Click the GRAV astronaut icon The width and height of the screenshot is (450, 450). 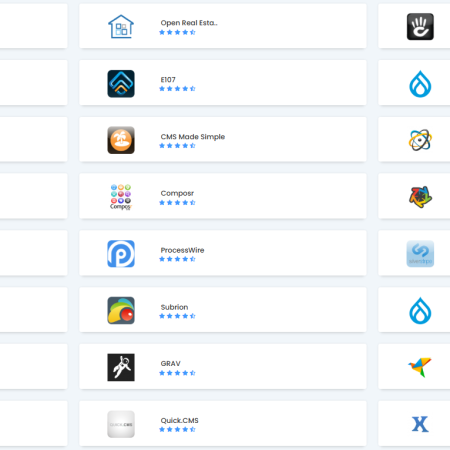[121, 367]
